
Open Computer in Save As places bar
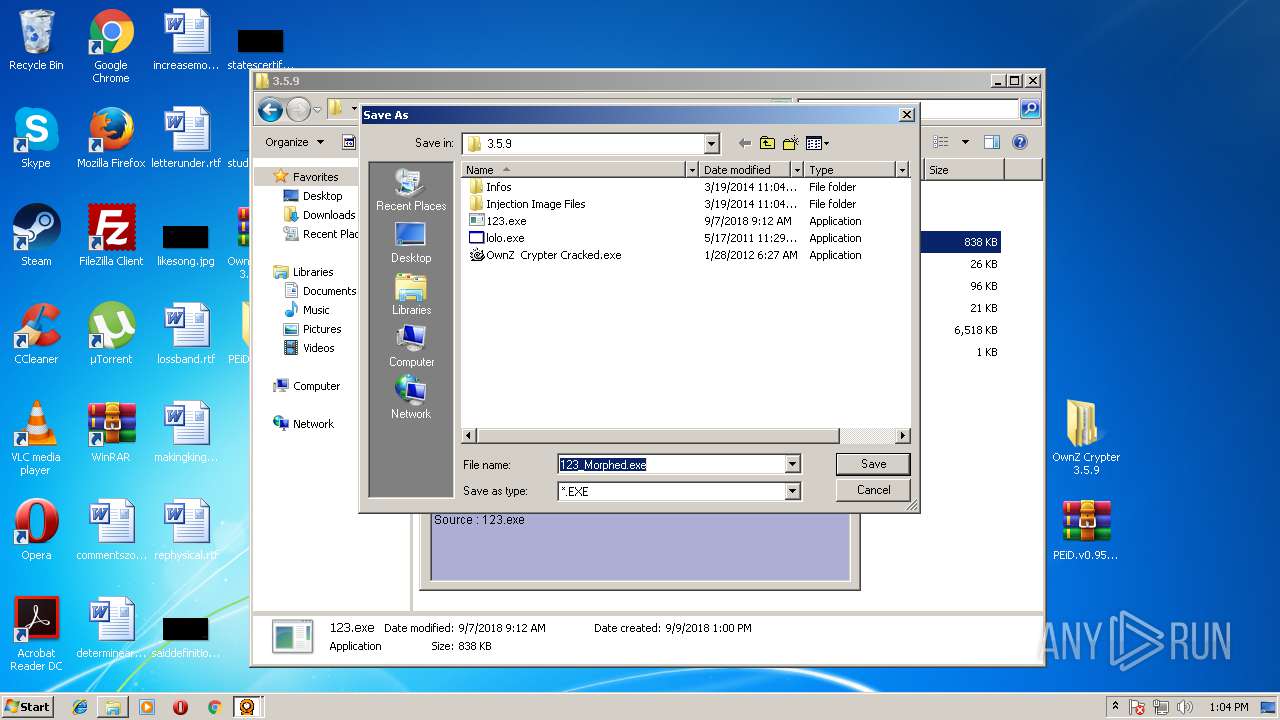click(411, 346)
